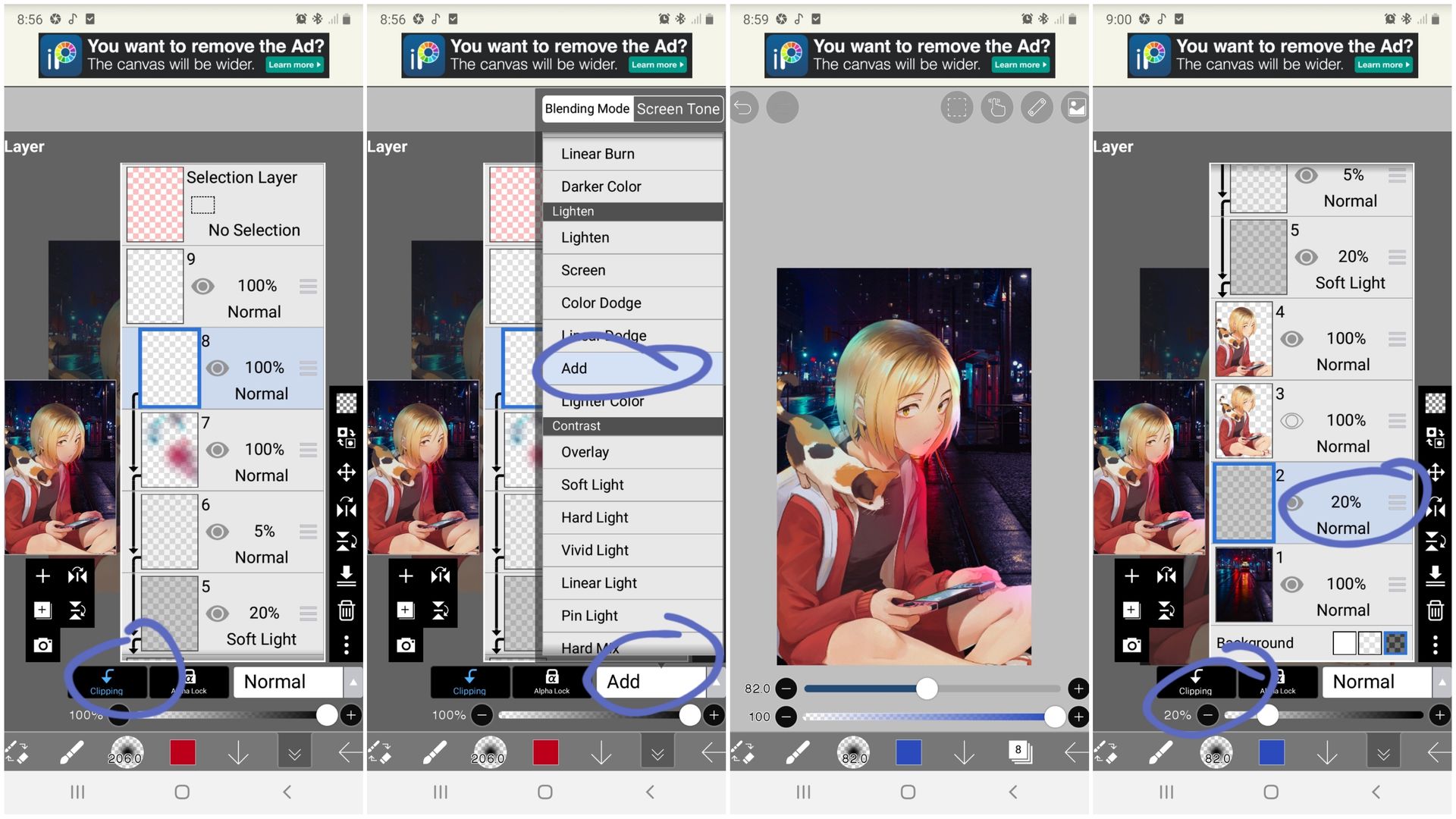Tap the back arrow in first screen toolbar
The image size is (1456, 819).
pos(350,753)
